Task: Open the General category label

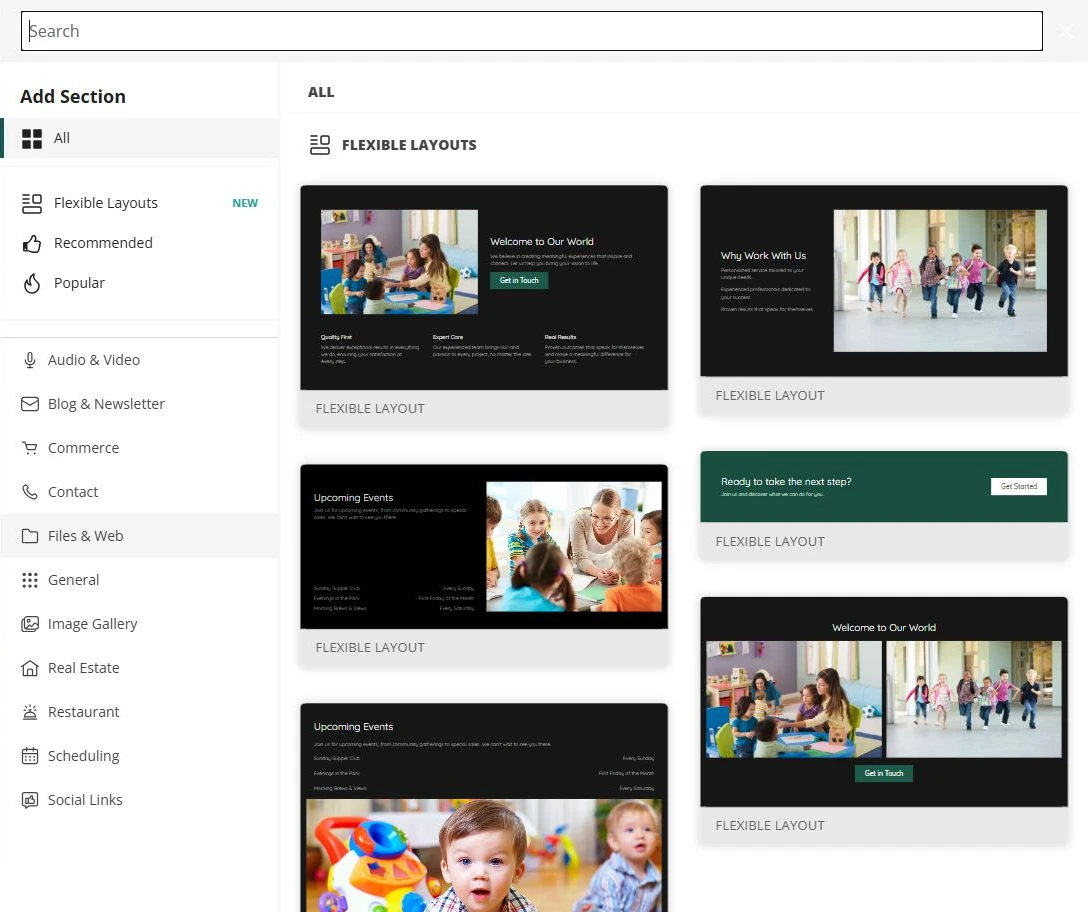Action: click(74, 580)
